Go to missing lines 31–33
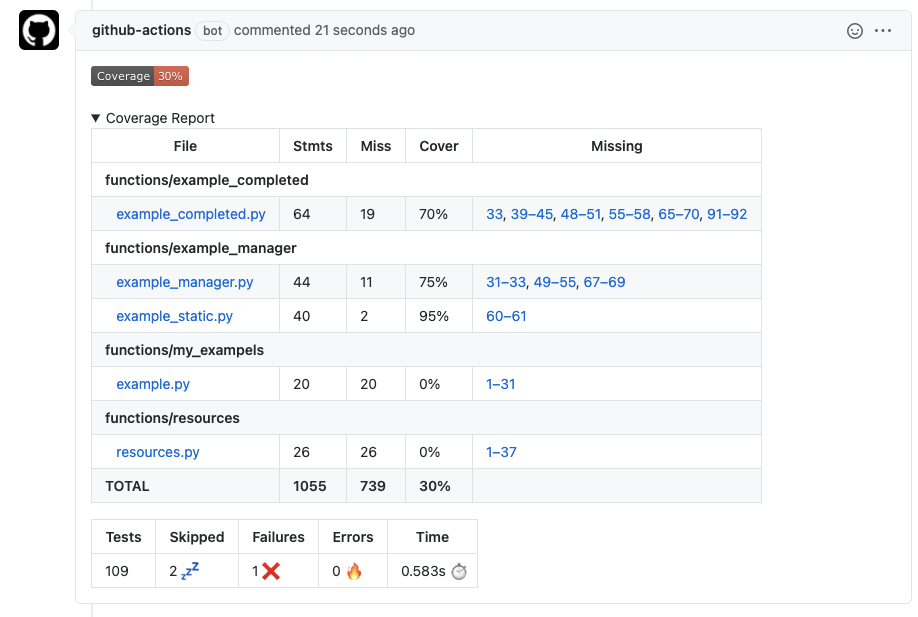Screen dimensions: 918x617 [x=506, y=282]
